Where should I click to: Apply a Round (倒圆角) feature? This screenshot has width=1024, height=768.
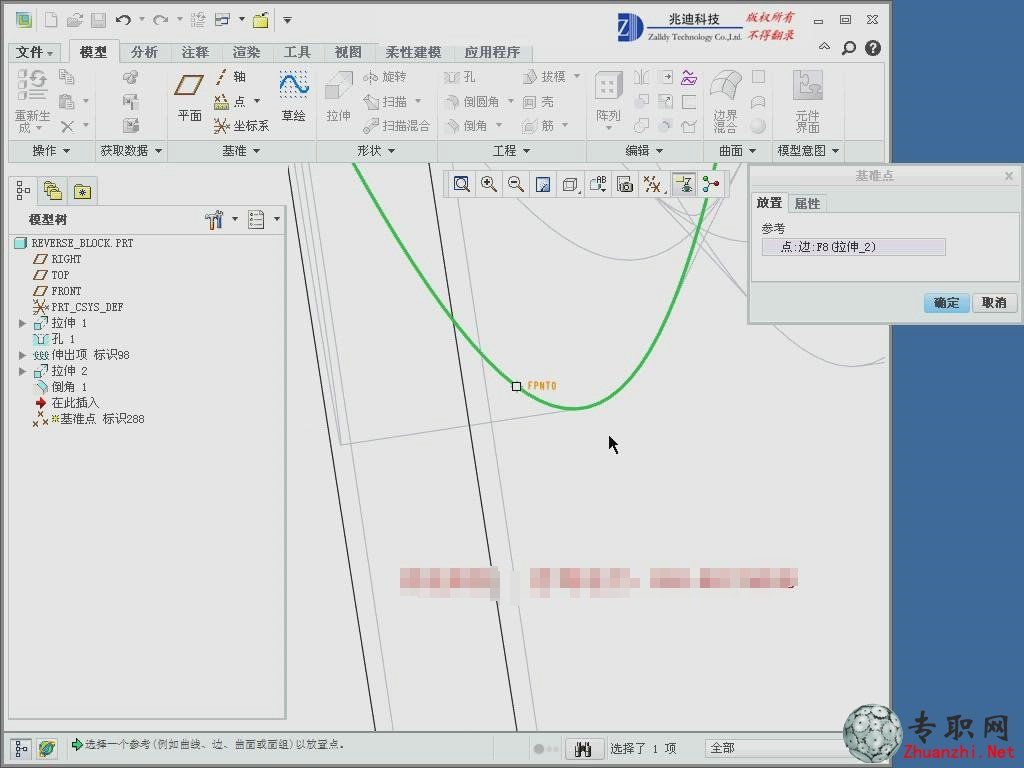point(472,101)
